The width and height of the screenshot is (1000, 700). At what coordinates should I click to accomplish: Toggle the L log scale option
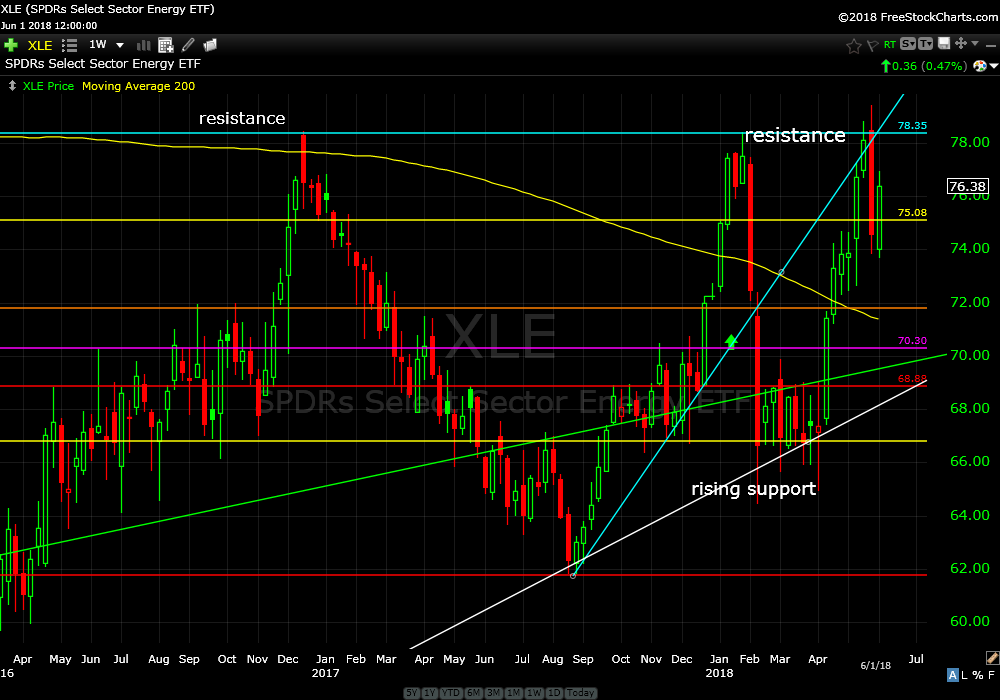pyautogui.click(x=967, y=675)
